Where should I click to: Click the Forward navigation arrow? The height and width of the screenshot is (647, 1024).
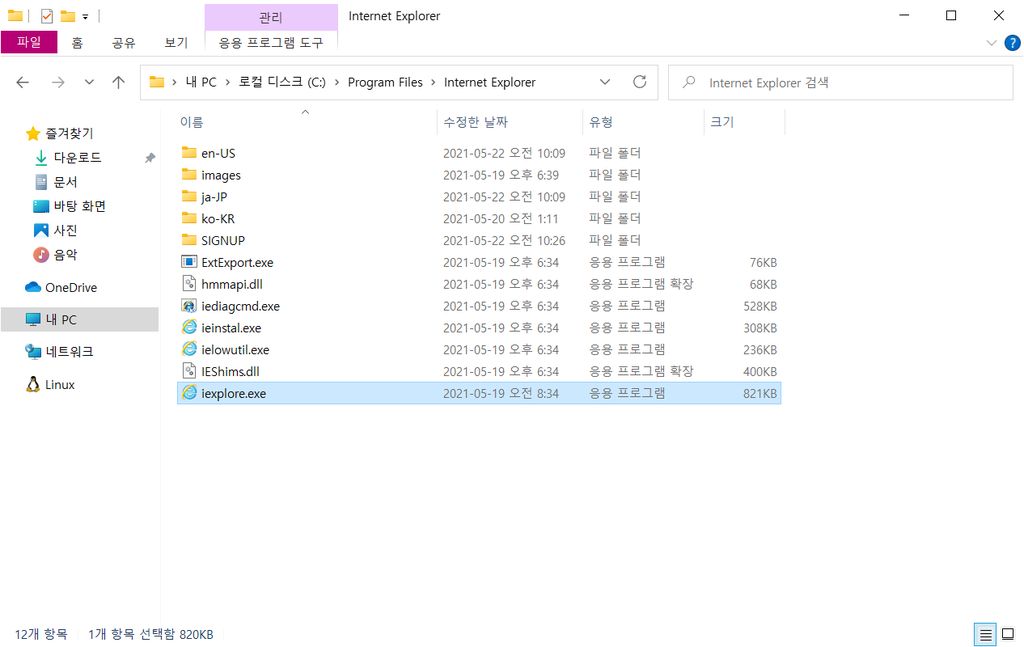point(58,82)
